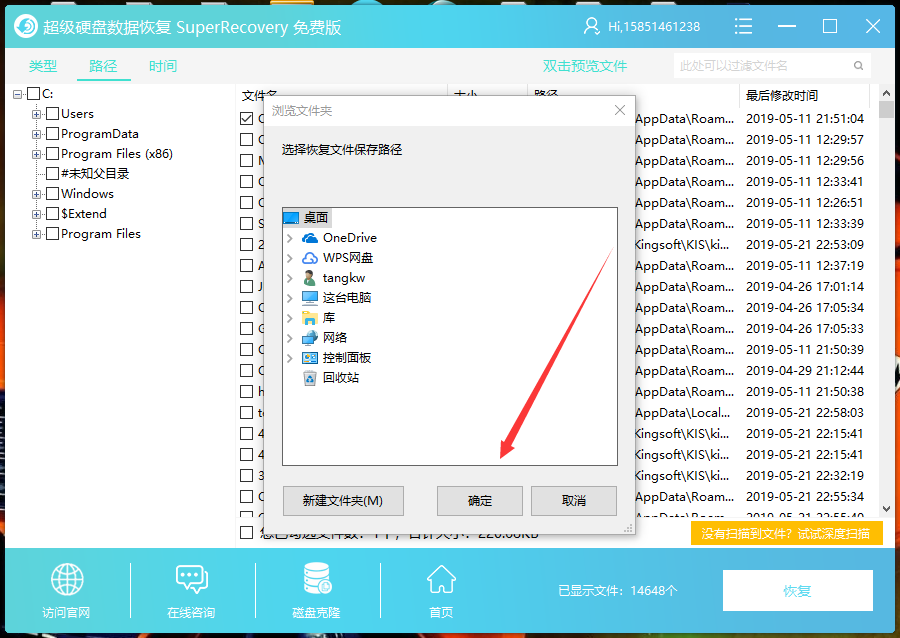Check the Program Files folder checkbox
The image size is (900, 638).
52,234
